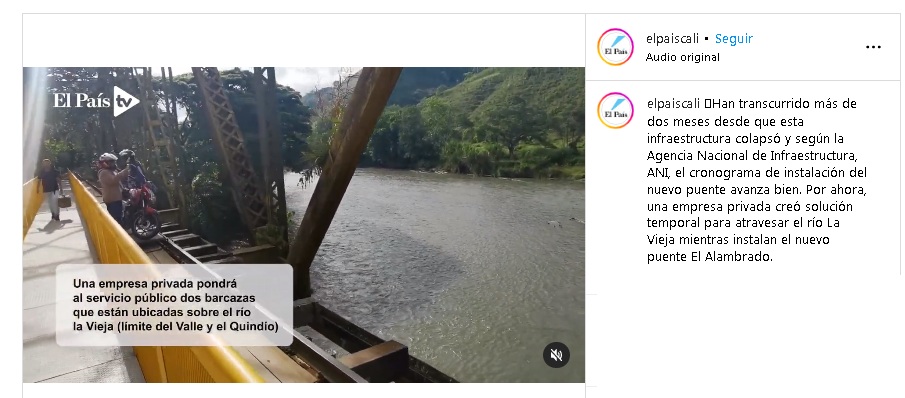905x398 pixels.
Task: Click the caption sentence starting Han transcurrido
Action: (x=757, y=181)
